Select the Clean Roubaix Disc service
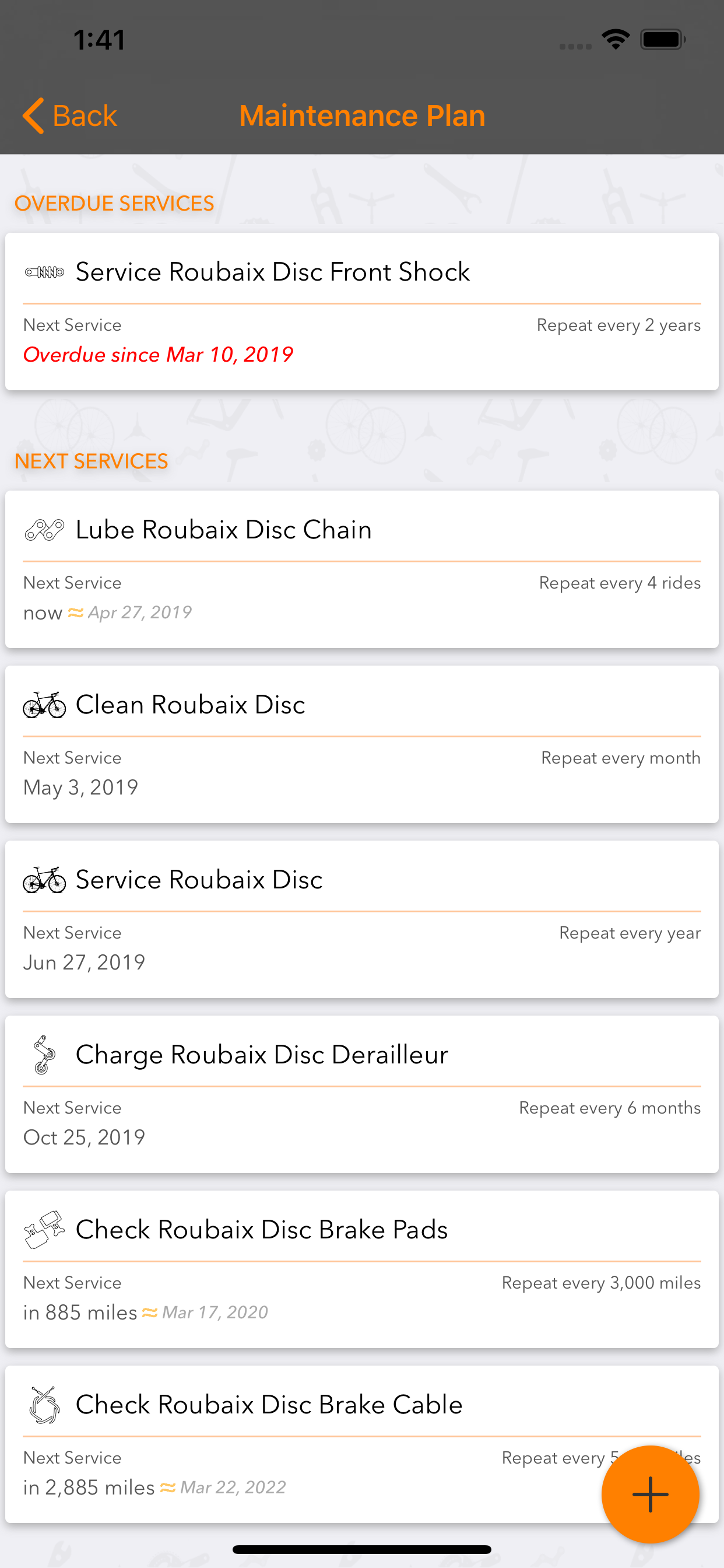Viewport: 724px width, 1568px height. pos(362,744)
